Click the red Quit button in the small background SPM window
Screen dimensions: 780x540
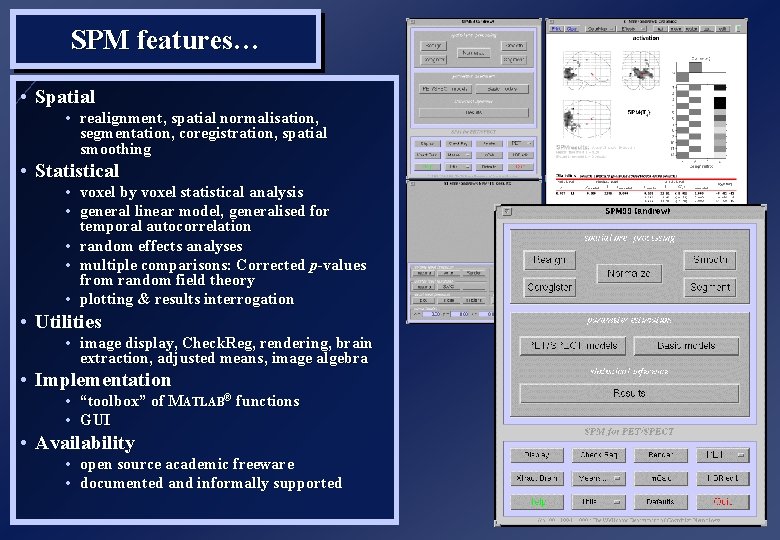click(x=520, y=167)
